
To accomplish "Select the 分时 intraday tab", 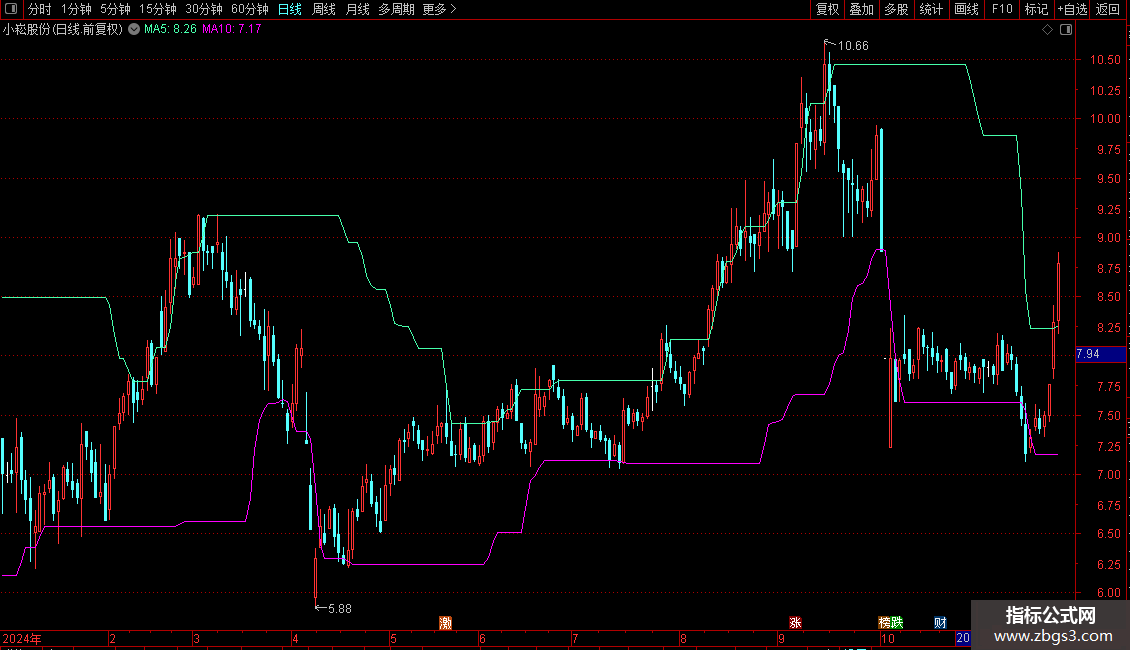I will tap(40, 9).
